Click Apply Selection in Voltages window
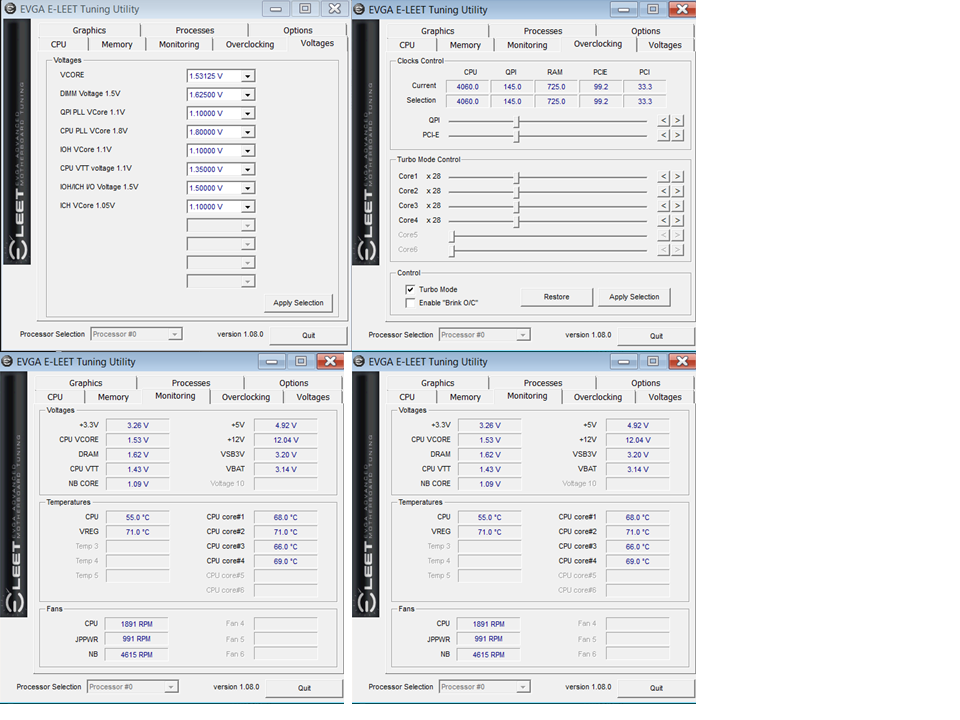 [298, 303]
